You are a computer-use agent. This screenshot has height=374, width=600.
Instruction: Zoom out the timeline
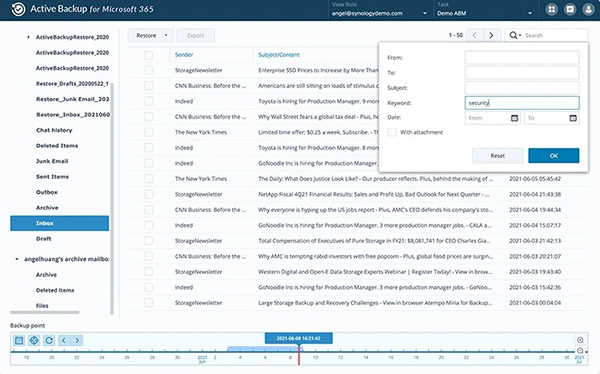point(580,351)
